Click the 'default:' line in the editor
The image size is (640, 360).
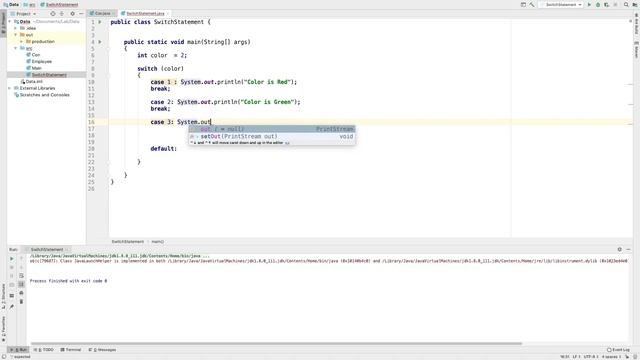164,149
